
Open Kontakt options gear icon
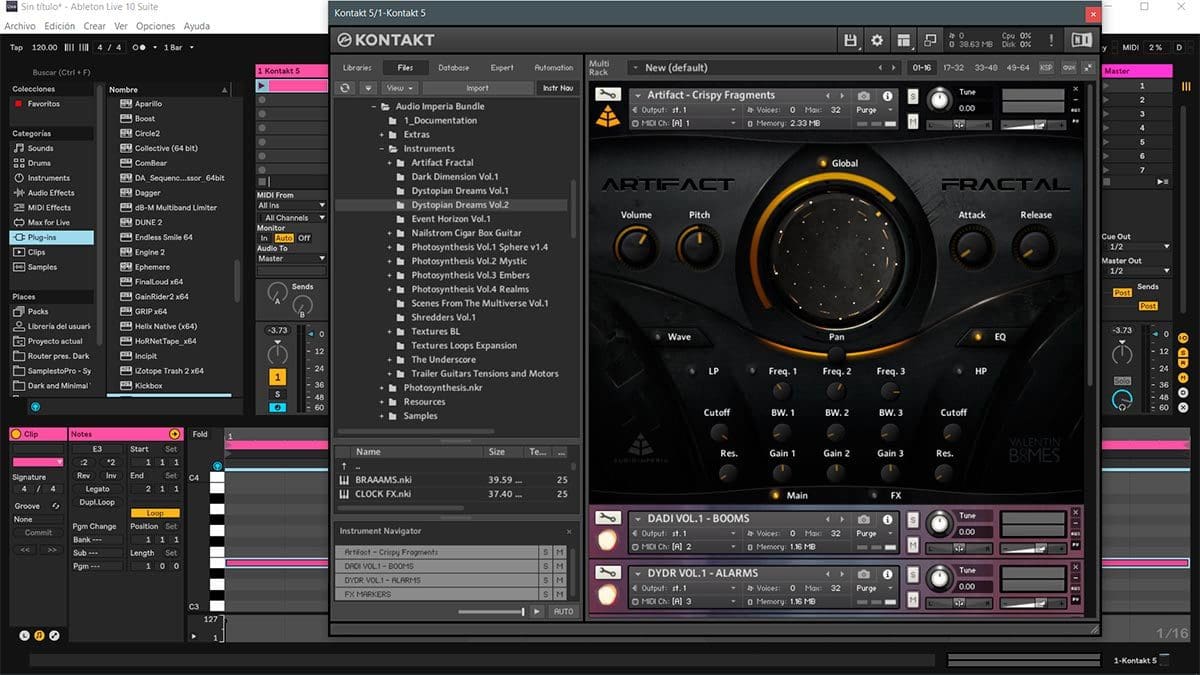877,40
